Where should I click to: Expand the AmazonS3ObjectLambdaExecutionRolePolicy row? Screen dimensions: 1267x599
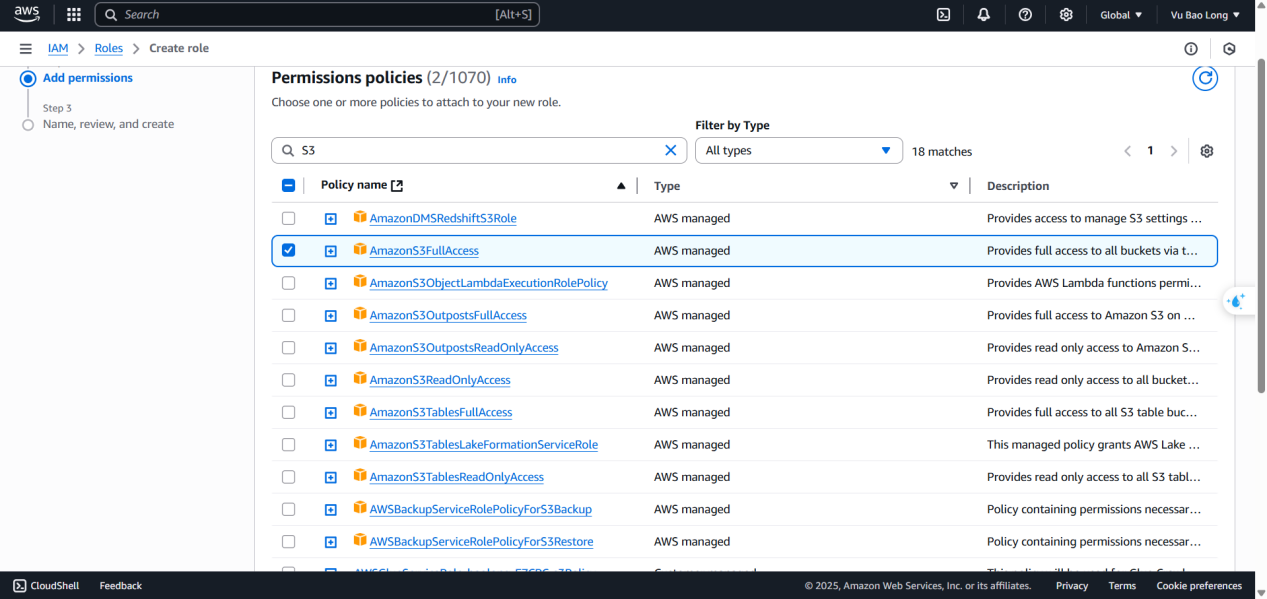(331, 284)
